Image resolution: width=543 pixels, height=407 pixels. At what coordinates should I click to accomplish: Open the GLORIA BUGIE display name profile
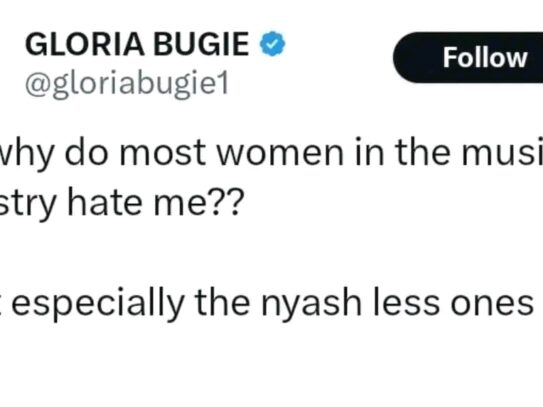coord(137,44)
